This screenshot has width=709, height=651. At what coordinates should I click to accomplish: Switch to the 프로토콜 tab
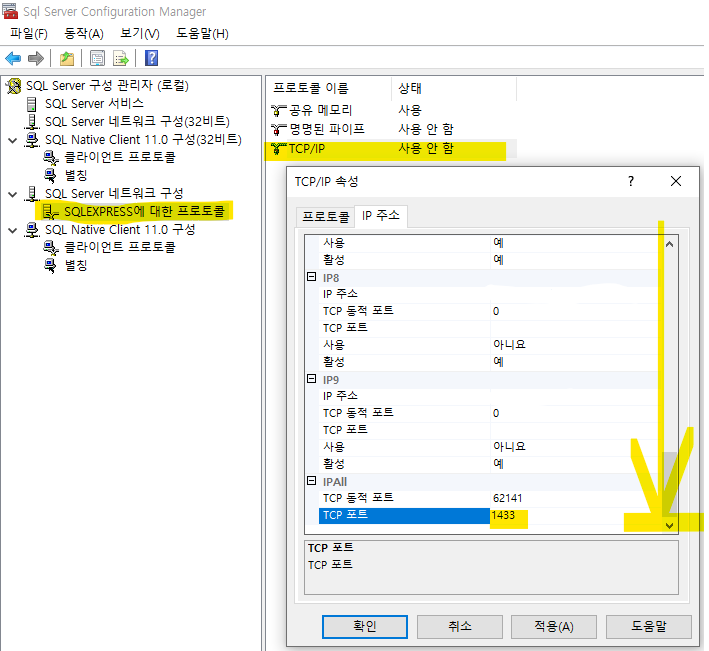pos(325,217)
